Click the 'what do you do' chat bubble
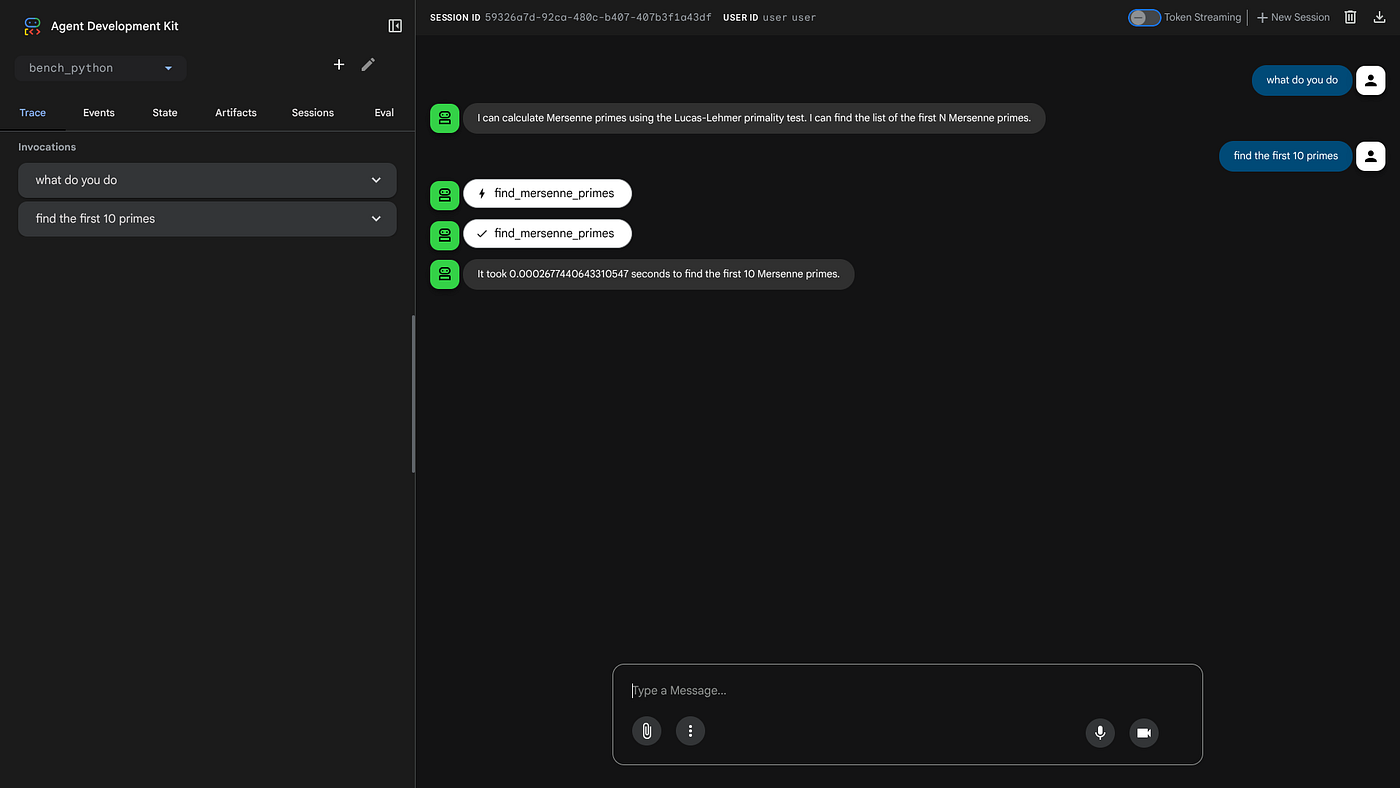 tap(1302, 80)
